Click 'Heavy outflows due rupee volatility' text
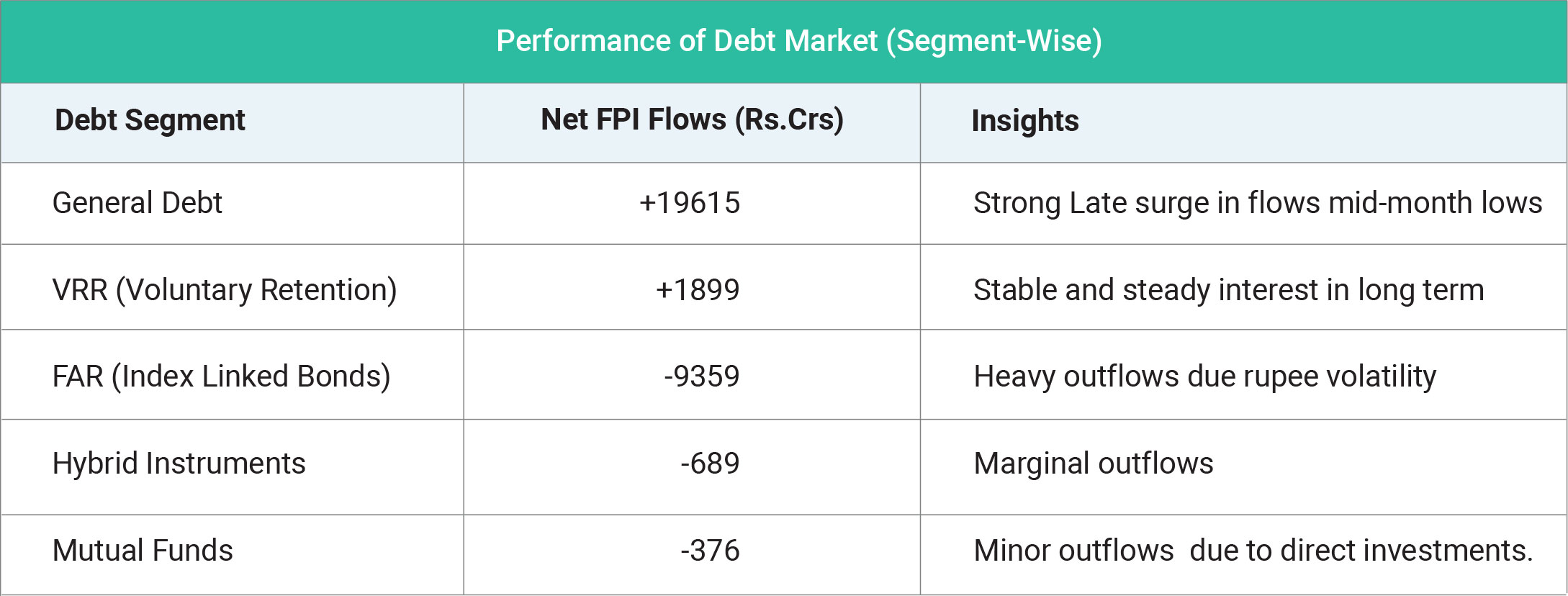Viewport: 1568px width, 596px height. 1204,376
